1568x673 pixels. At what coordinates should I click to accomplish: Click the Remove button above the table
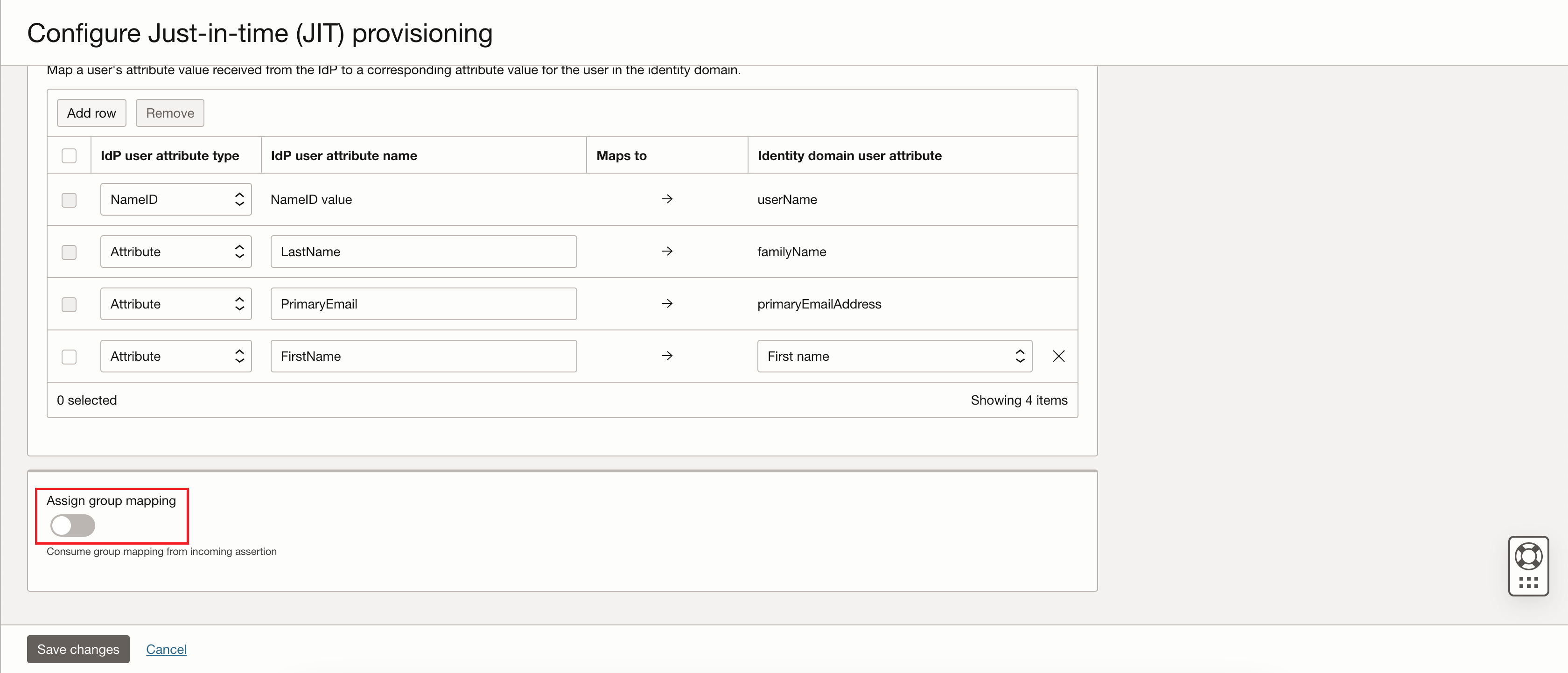point(170,112)
